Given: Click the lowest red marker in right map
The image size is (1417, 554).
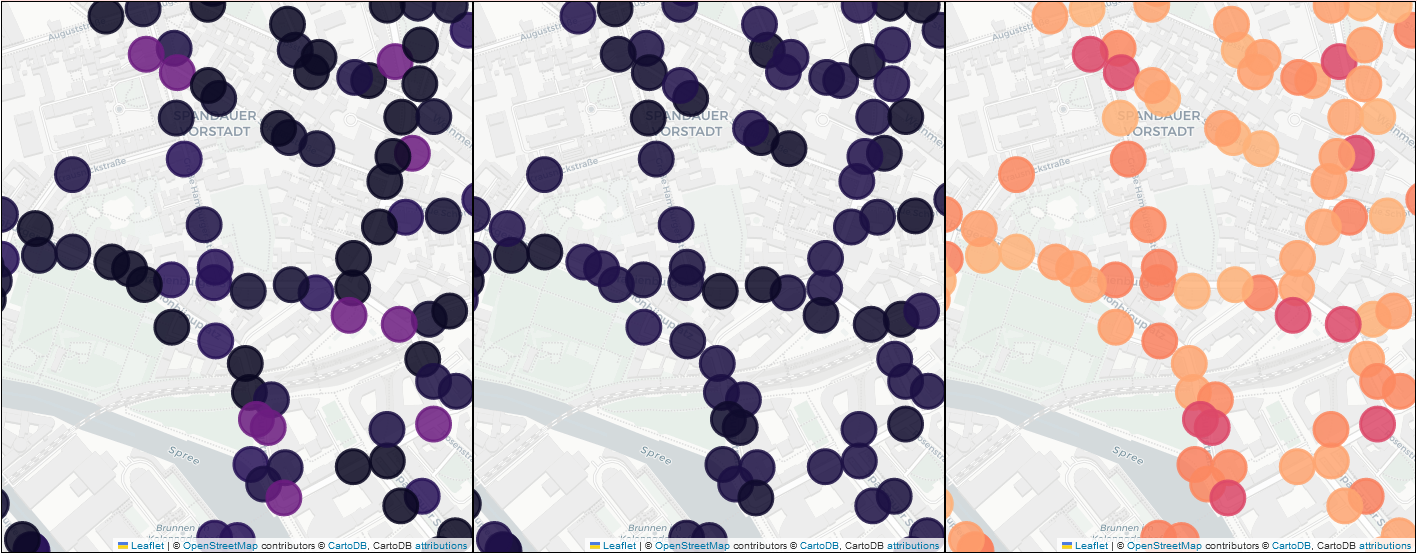Looking at the screenshot, I should click(1227, 497).
